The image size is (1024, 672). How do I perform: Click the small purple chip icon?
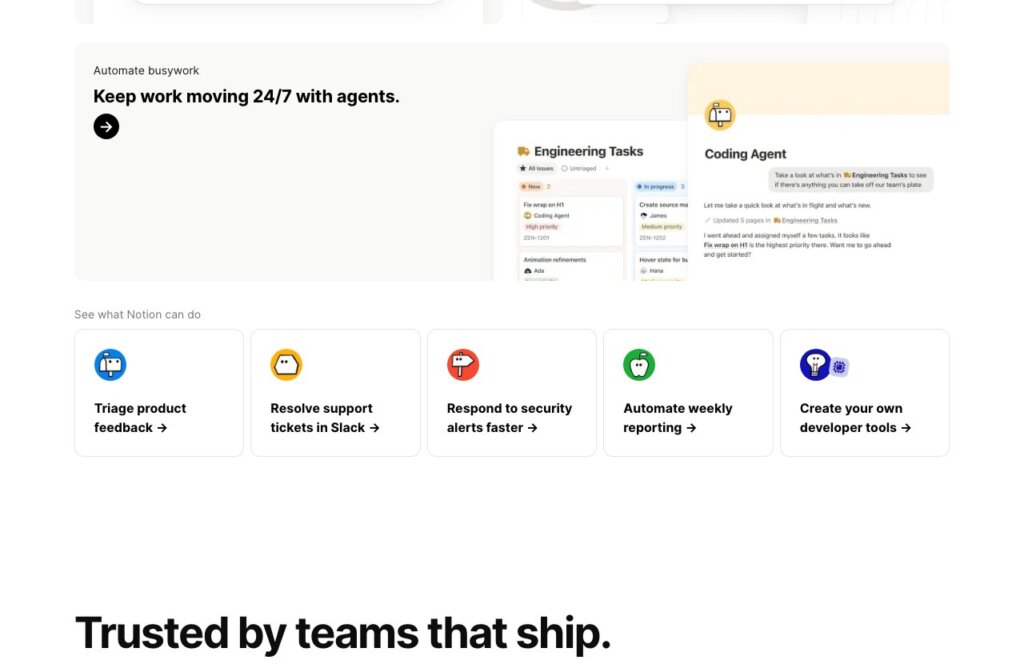(x=839, y=367)
